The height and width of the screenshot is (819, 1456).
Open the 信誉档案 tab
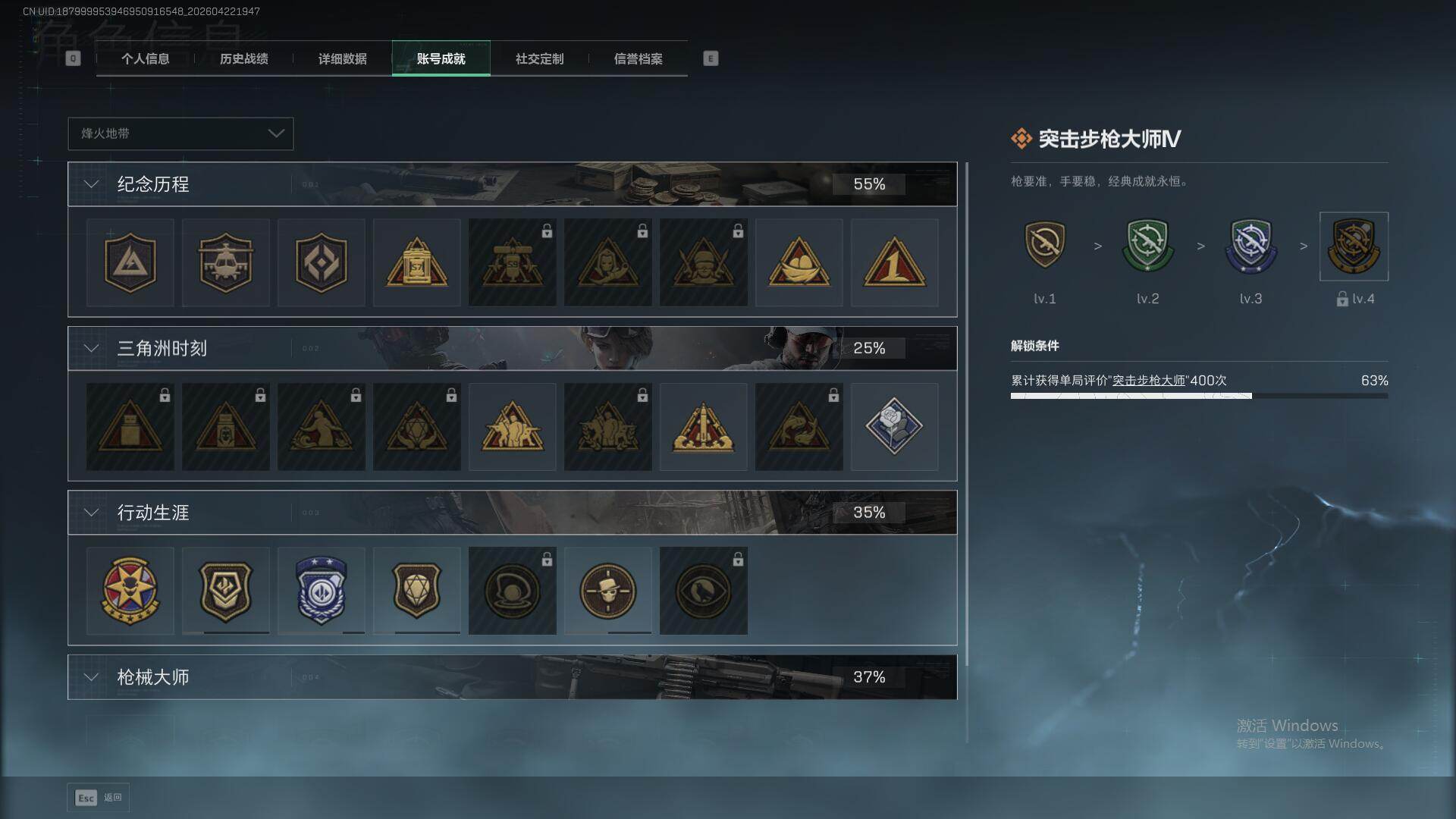tap(638, 58)
